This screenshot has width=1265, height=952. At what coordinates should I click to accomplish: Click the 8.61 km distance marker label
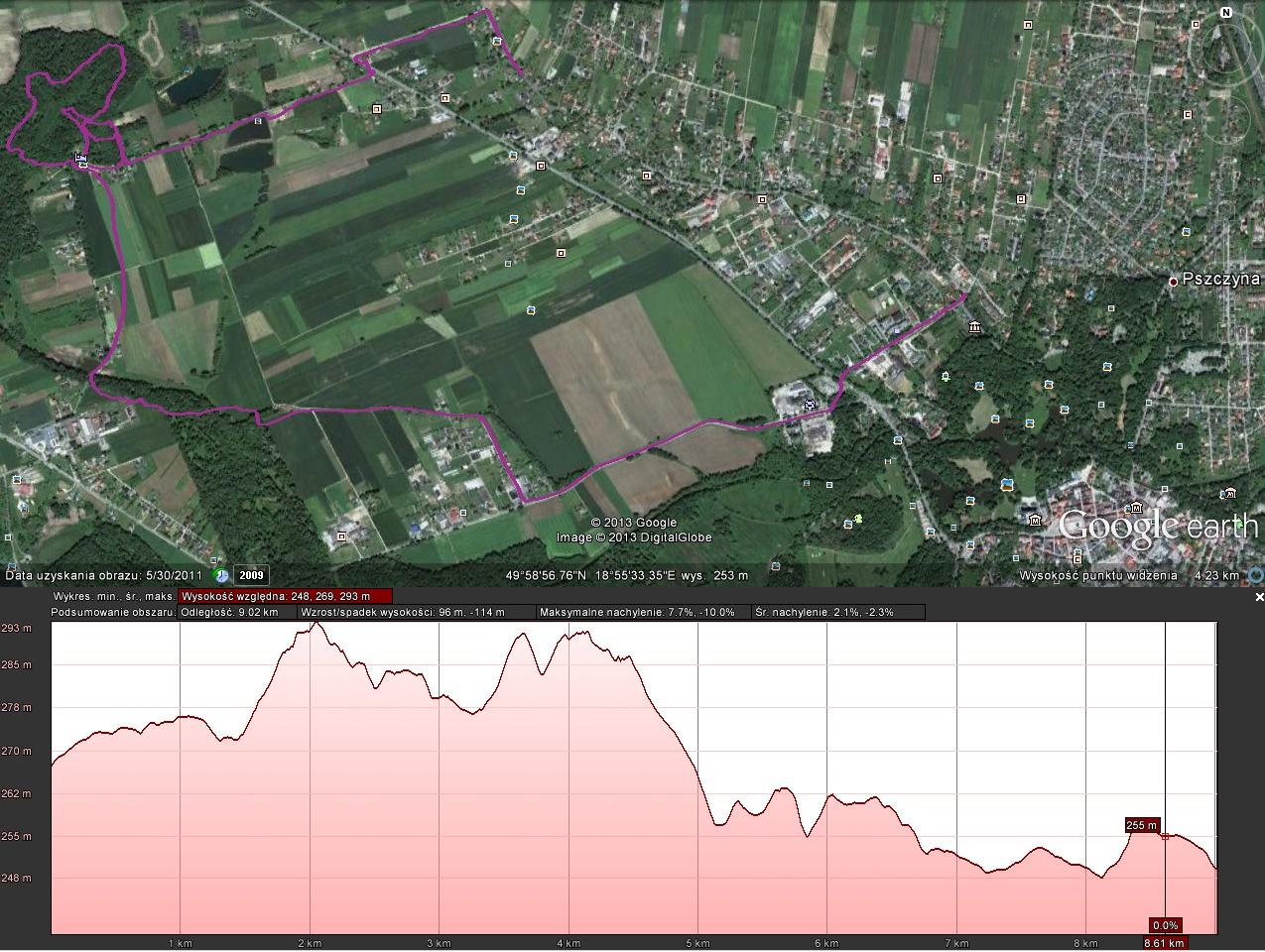pyautogui.click(x=1164, y=943)
